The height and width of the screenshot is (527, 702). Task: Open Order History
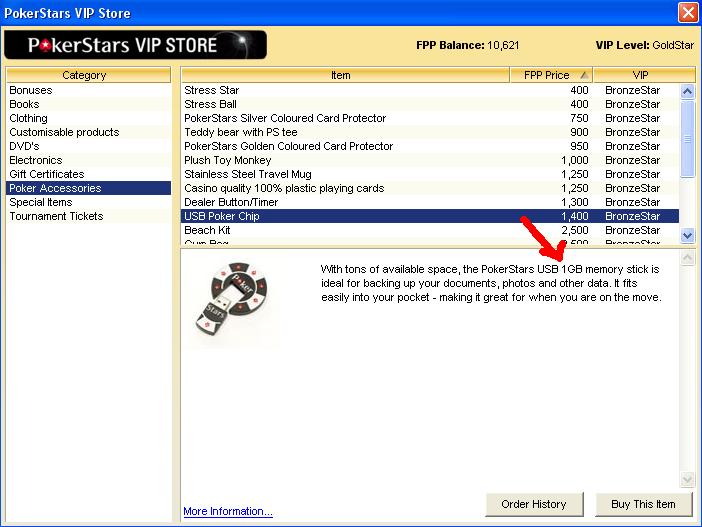click(535, 504)
